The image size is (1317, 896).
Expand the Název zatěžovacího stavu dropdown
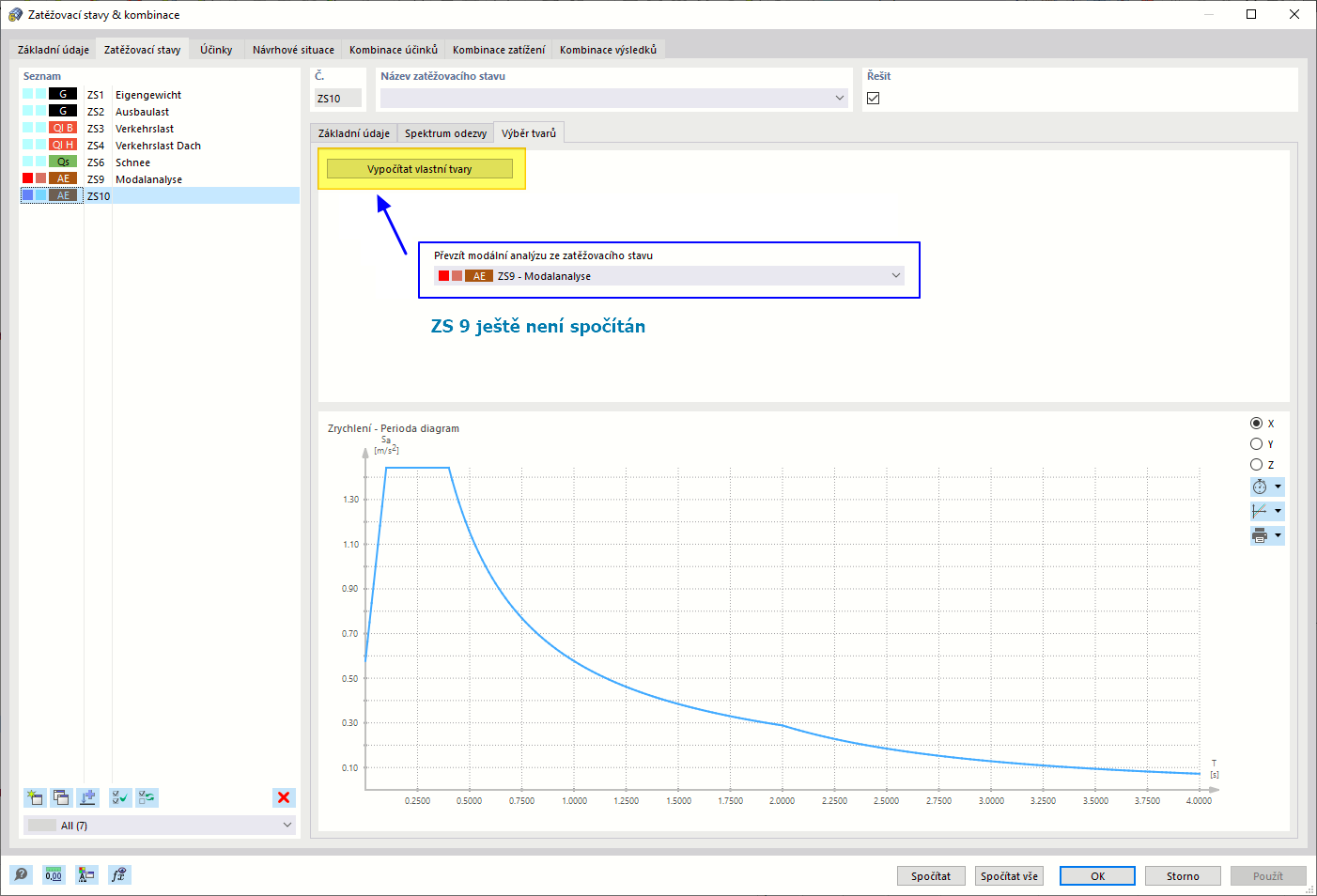coord(840,98)
